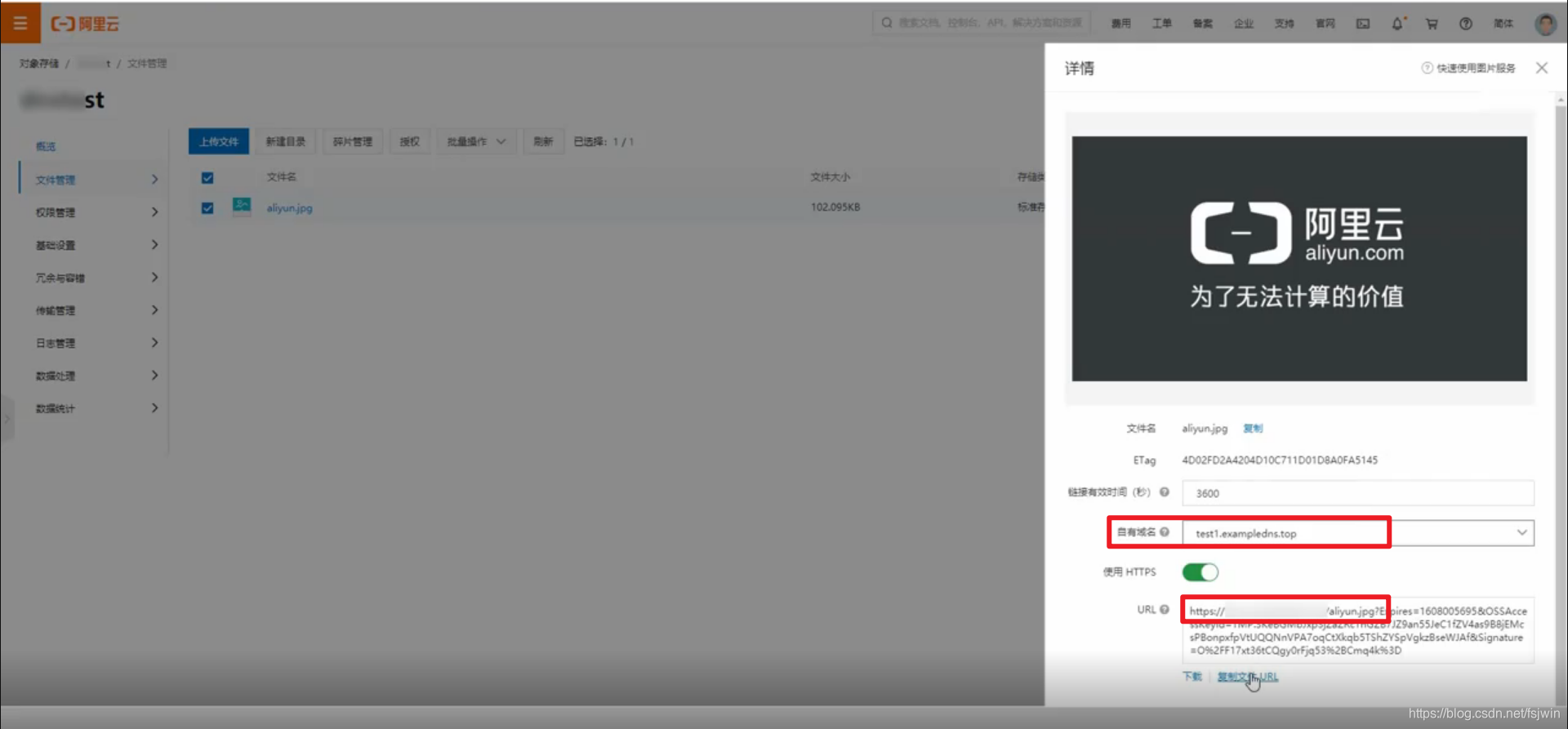Click the 复制文件 URL link
The width and height of the screenshot is (1568, 729).
tap(1248, 677)
